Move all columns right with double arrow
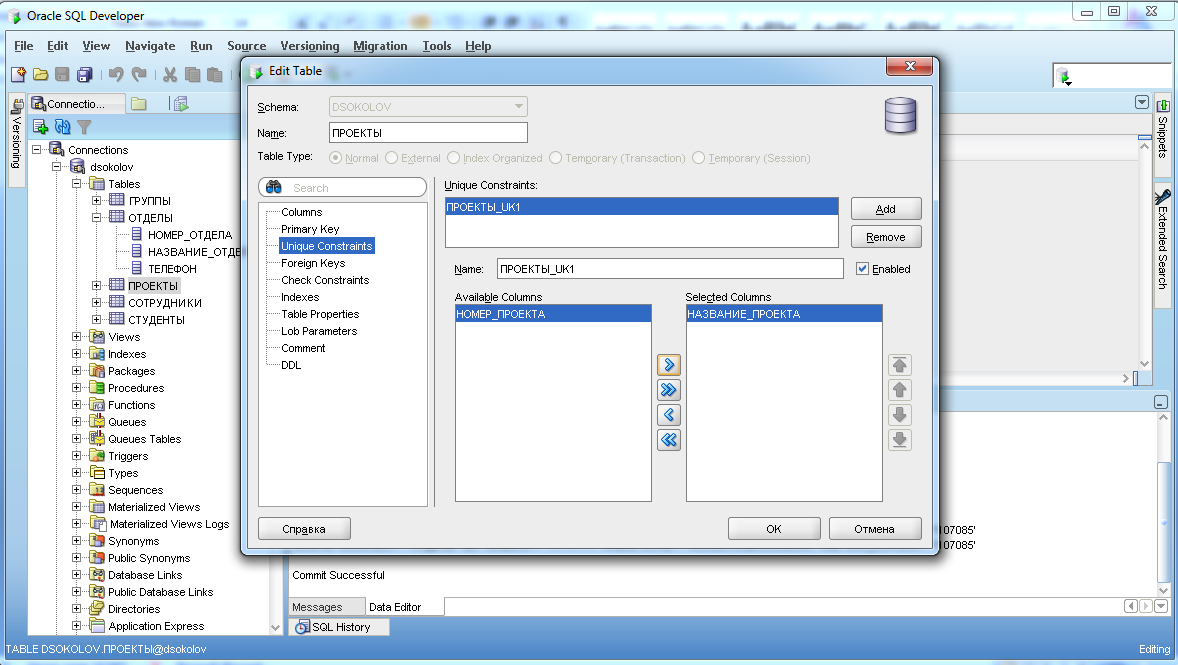This screenshot has height=665, width=1178. tap(669, 390)
